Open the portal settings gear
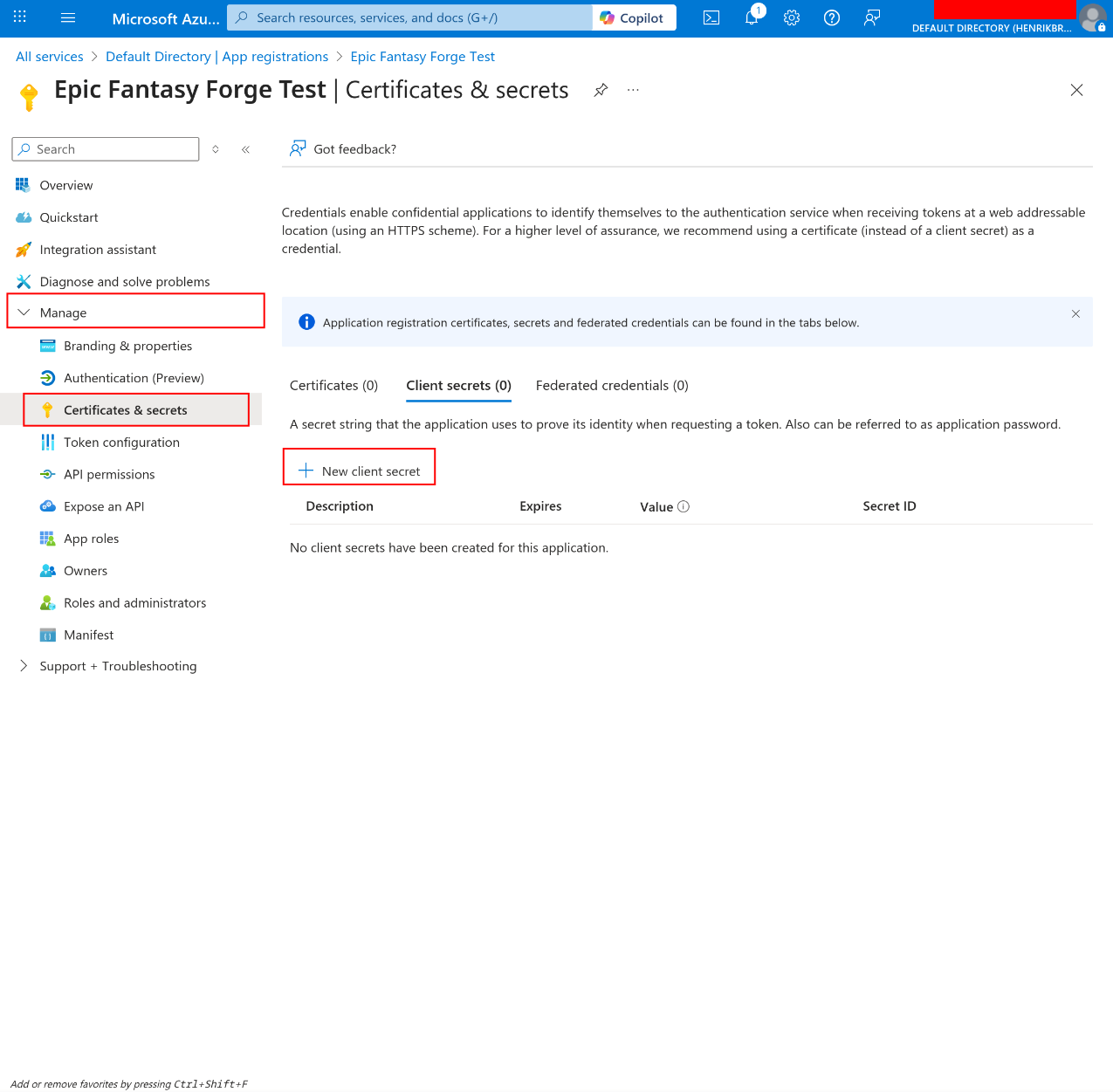 791,17
